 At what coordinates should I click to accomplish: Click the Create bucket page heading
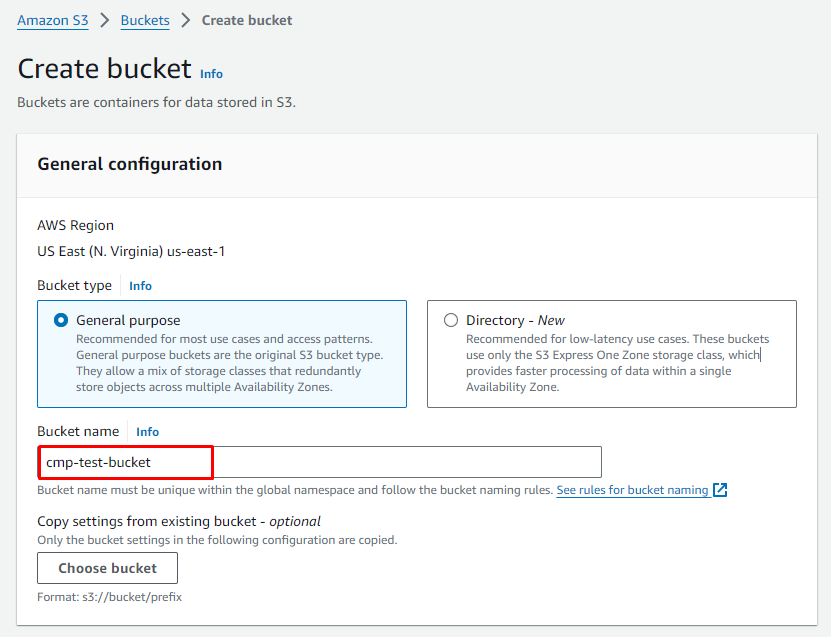coord(104,68)
